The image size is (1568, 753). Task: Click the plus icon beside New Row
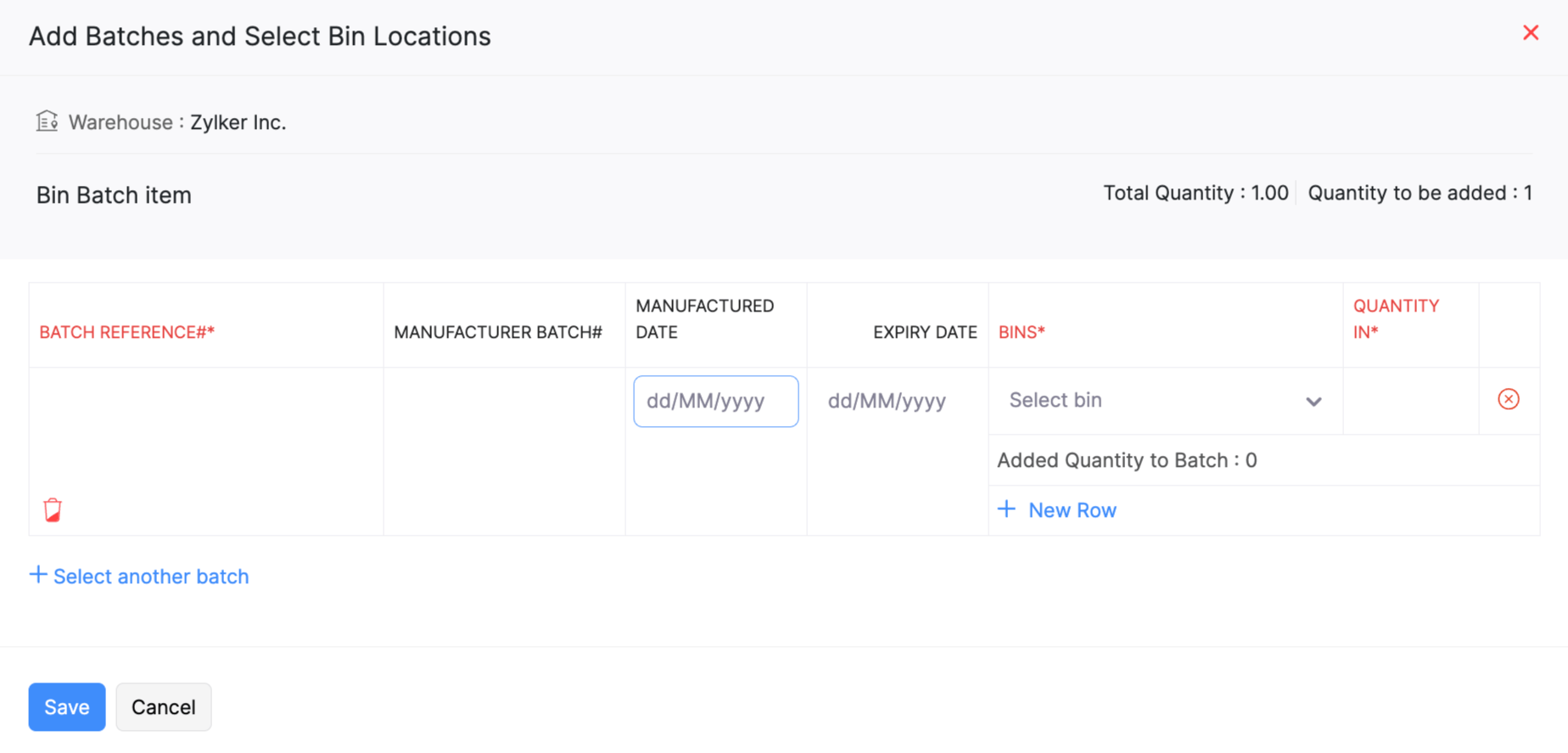1006,509
